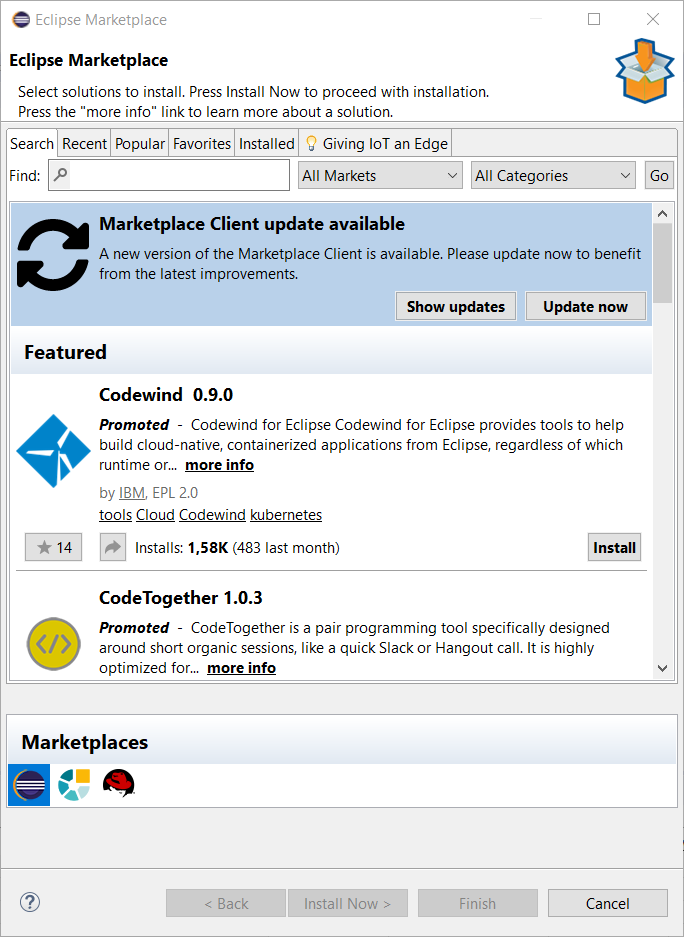Viewport: 684px width, 937px height.
Task: Click Update now button
Action: [585, 307]
